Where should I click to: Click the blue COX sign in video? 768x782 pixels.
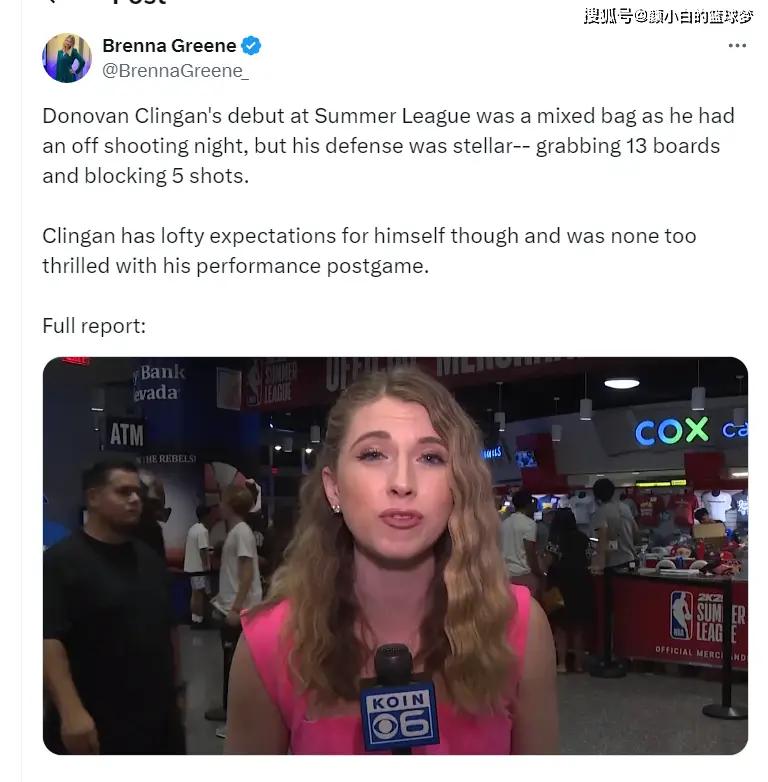[671, 431]
